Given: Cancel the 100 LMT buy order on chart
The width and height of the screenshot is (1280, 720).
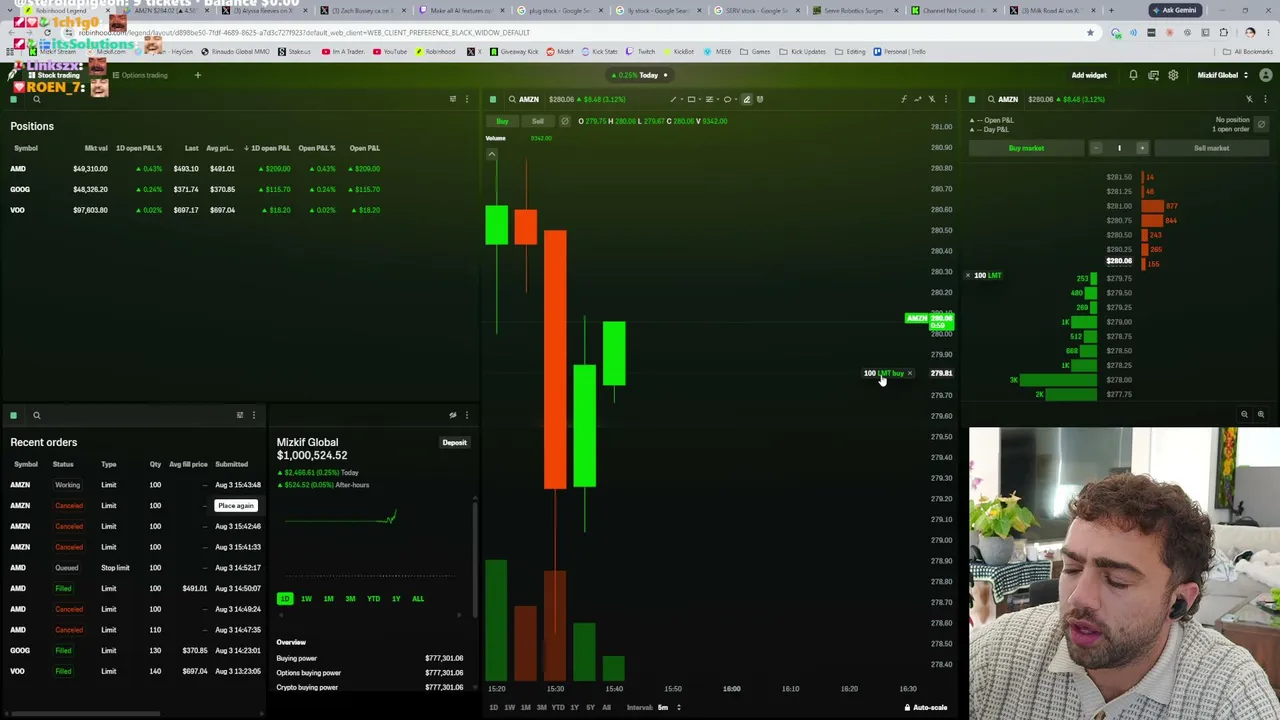Looking at the screenshot, I should 909,373.
